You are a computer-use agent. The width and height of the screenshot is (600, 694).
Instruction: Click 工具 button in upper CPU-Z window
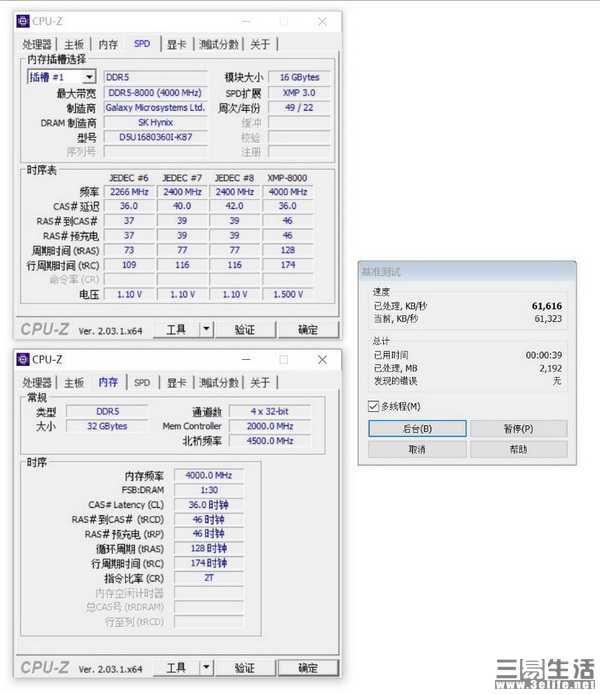coord(177,329)
